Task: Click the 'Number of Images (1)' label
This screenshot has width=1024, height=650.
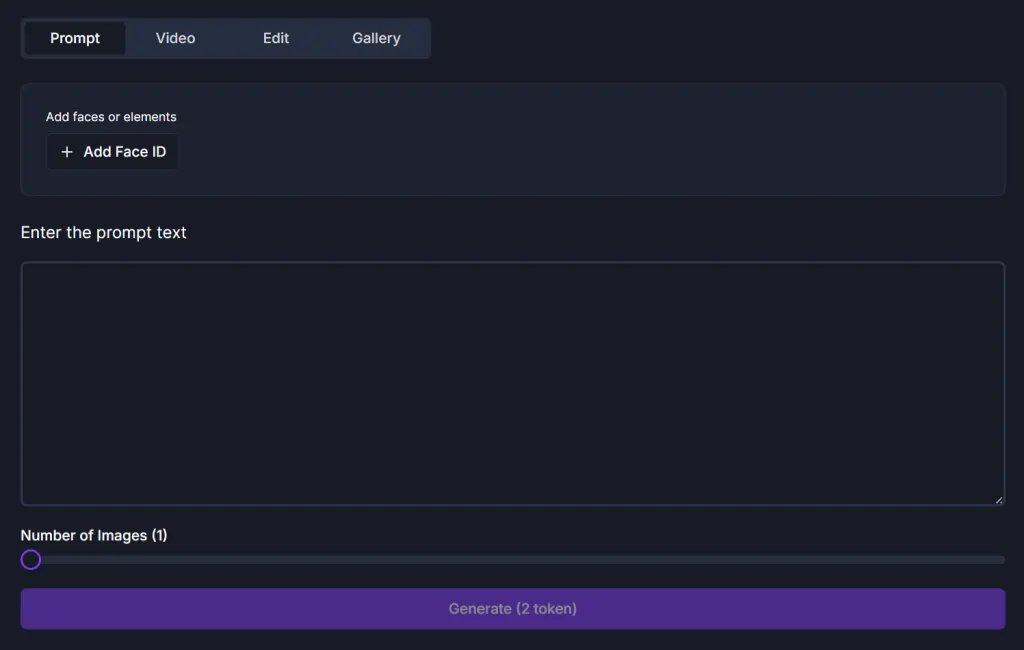Action: (x=93, y=535)
